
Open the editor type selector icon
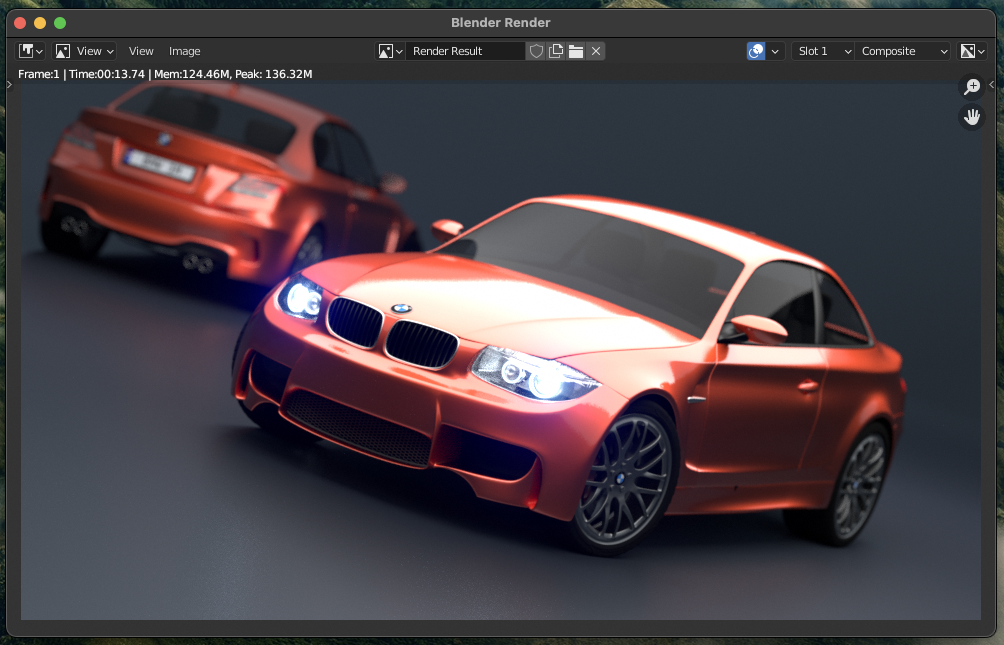click(x=30, y=51)
